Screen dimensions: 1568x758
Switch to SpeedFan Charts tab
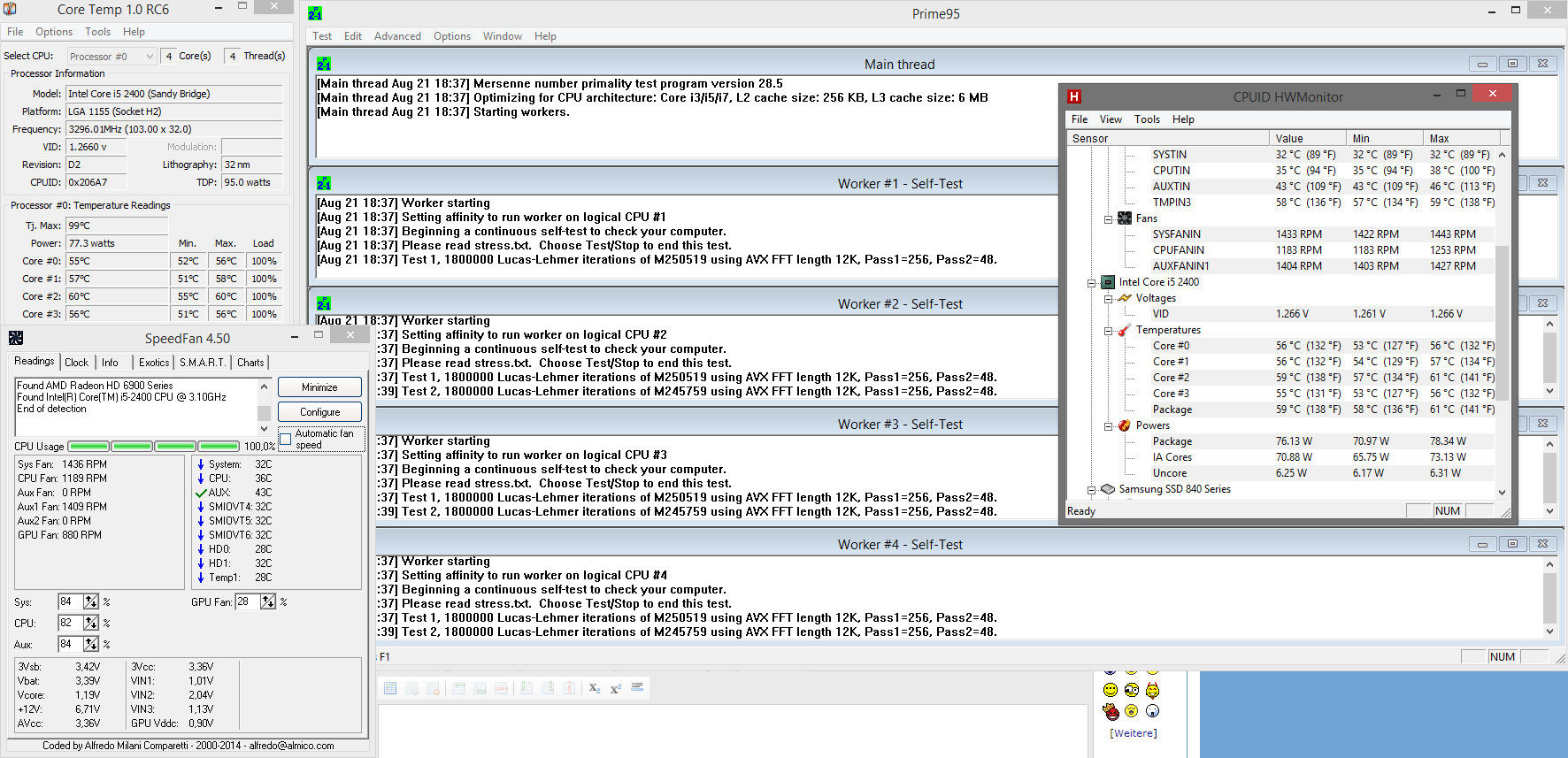tap(250, 363)
